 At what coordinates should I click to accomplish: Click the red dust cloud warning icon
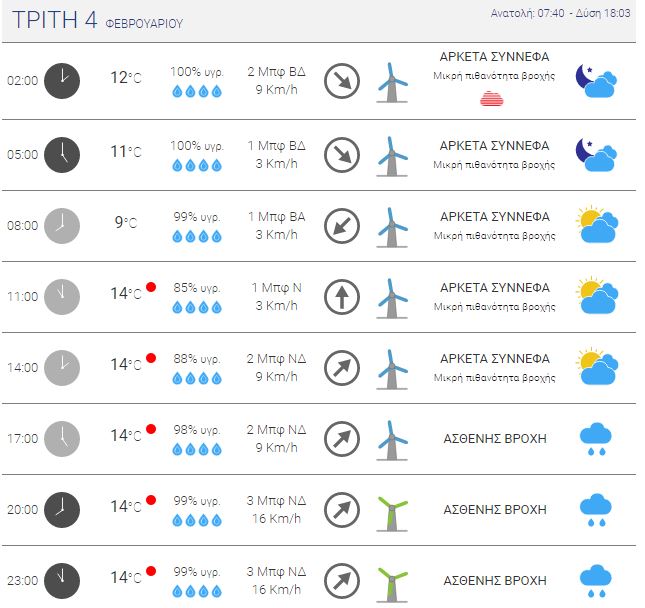tap(492, 99)
